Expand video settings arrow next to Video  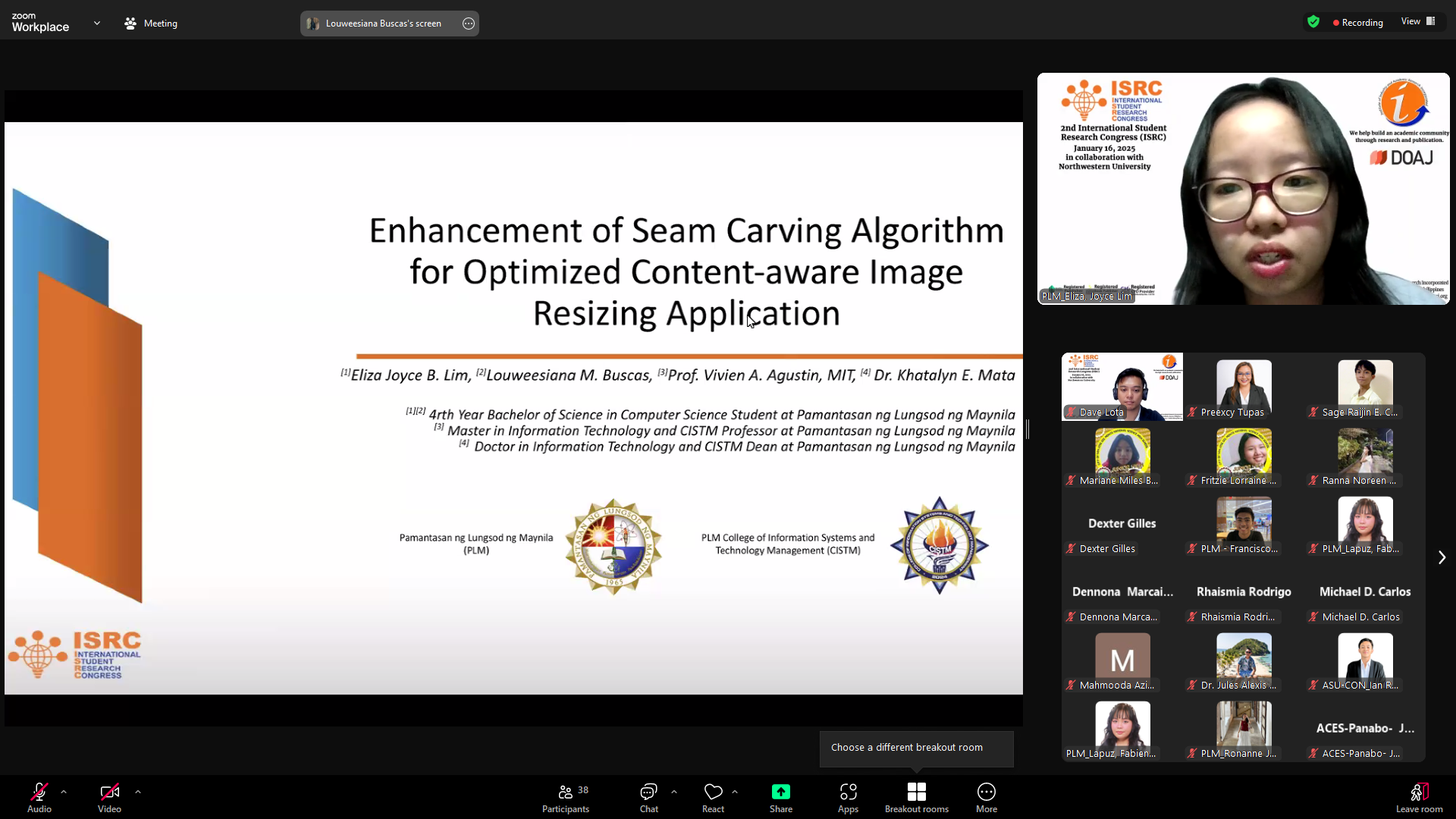click(138, 792)
